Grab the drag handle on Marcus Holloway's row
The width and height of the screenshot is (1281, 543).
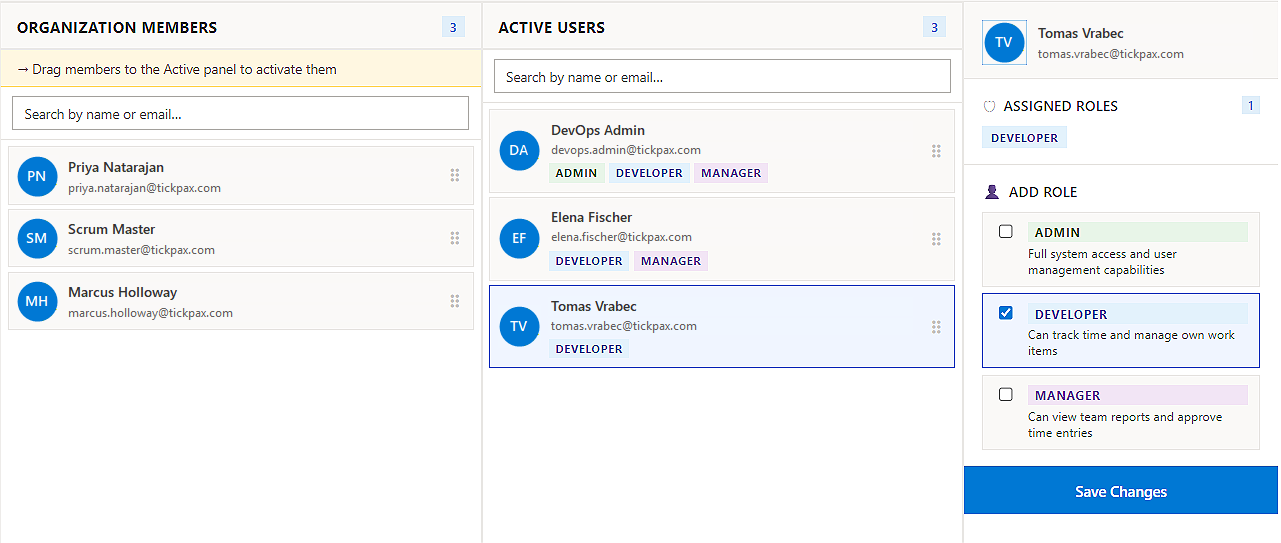pos(455,301)
